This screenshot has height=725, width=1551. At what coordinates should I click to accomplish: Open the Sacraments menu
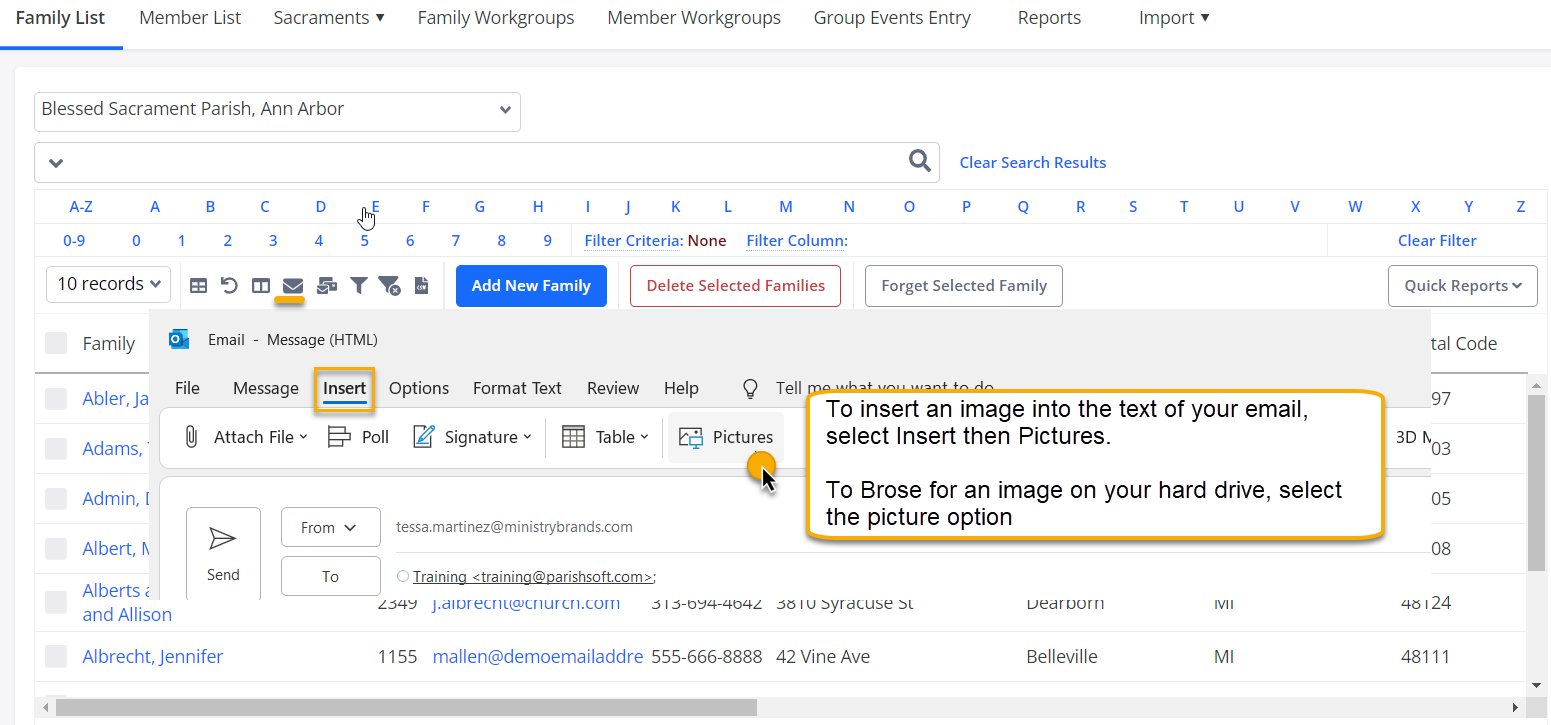[x=328, y=17]
